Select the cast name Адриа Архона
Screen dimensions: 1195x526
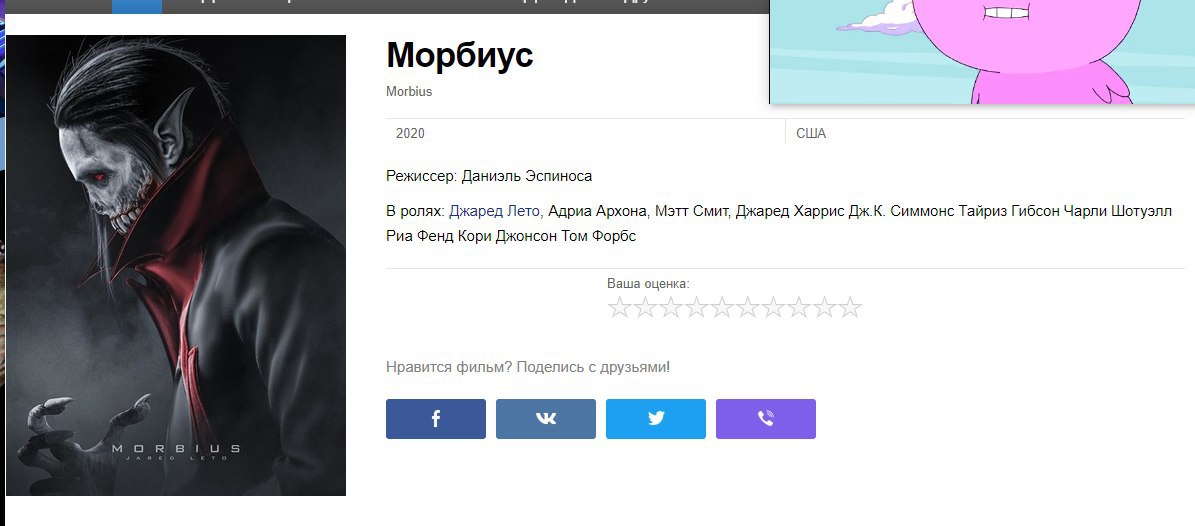coord(598,211)
